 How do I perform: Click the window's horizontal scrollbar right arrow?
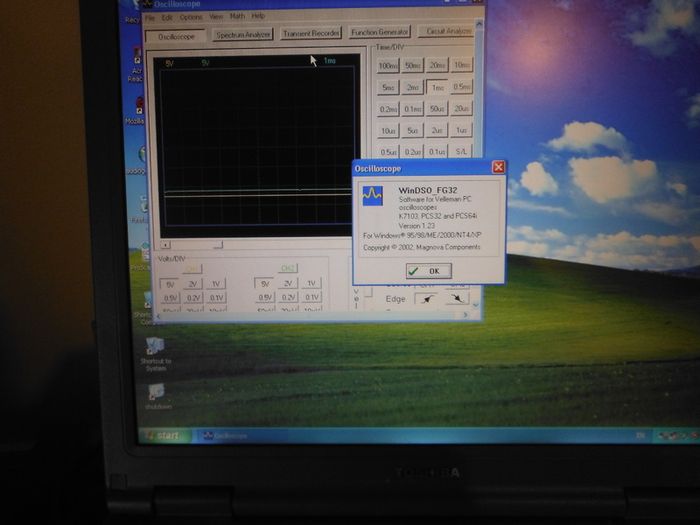pyautogui.click(x=466, y=315)
